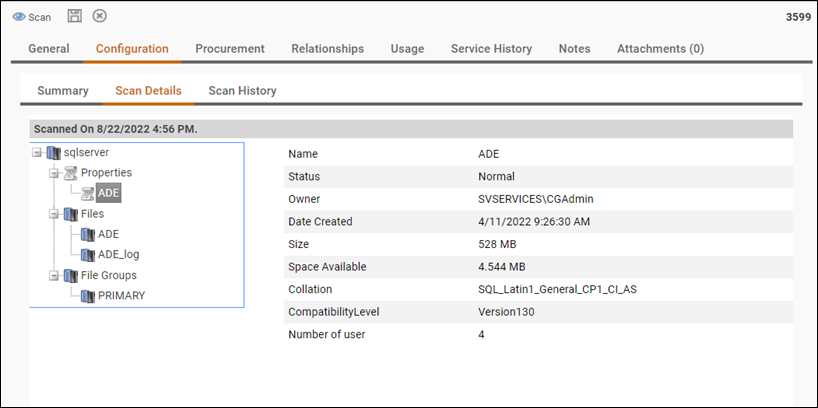Viewport: 818px width, 408px height.
Task: Select the PRIMARY tree item label
Action: point(121,296)
